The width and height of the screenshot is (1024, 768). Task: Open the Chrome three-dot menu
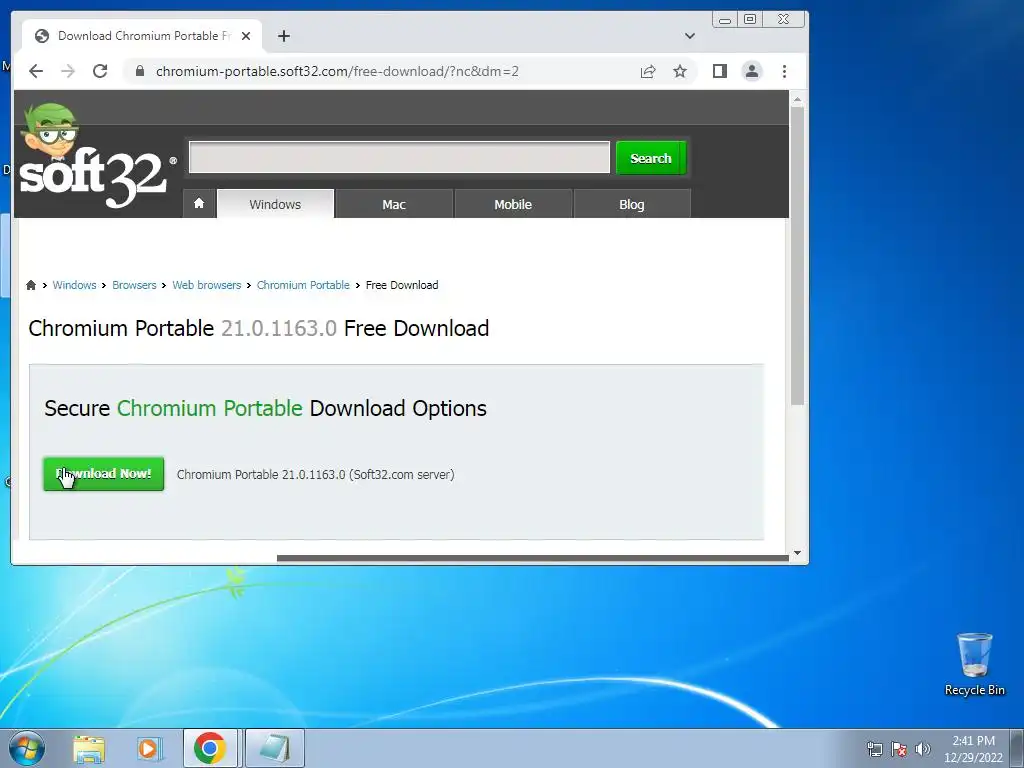coord(784,71)
